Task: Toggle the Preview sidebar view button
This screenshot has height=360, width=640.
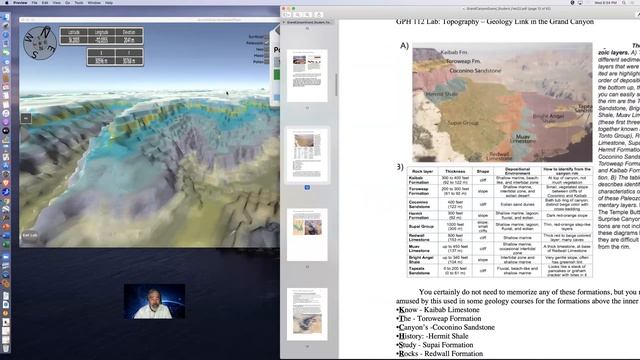Action: tap(287, 15)
